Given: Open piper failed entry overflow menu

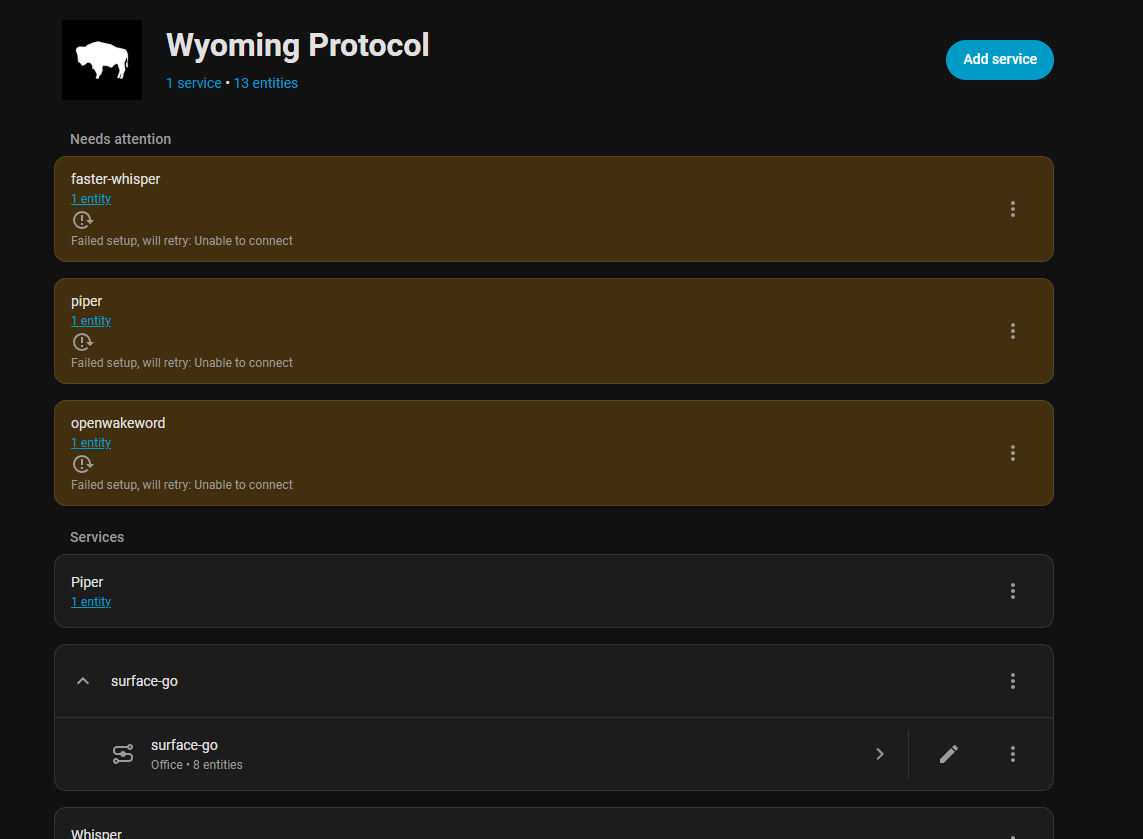Looking at the screenshot, I should (1012, 331).
